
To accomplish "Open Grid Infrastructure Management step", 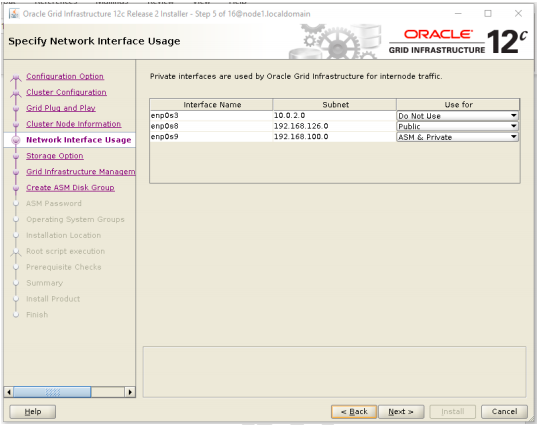I will click(81, 172).
